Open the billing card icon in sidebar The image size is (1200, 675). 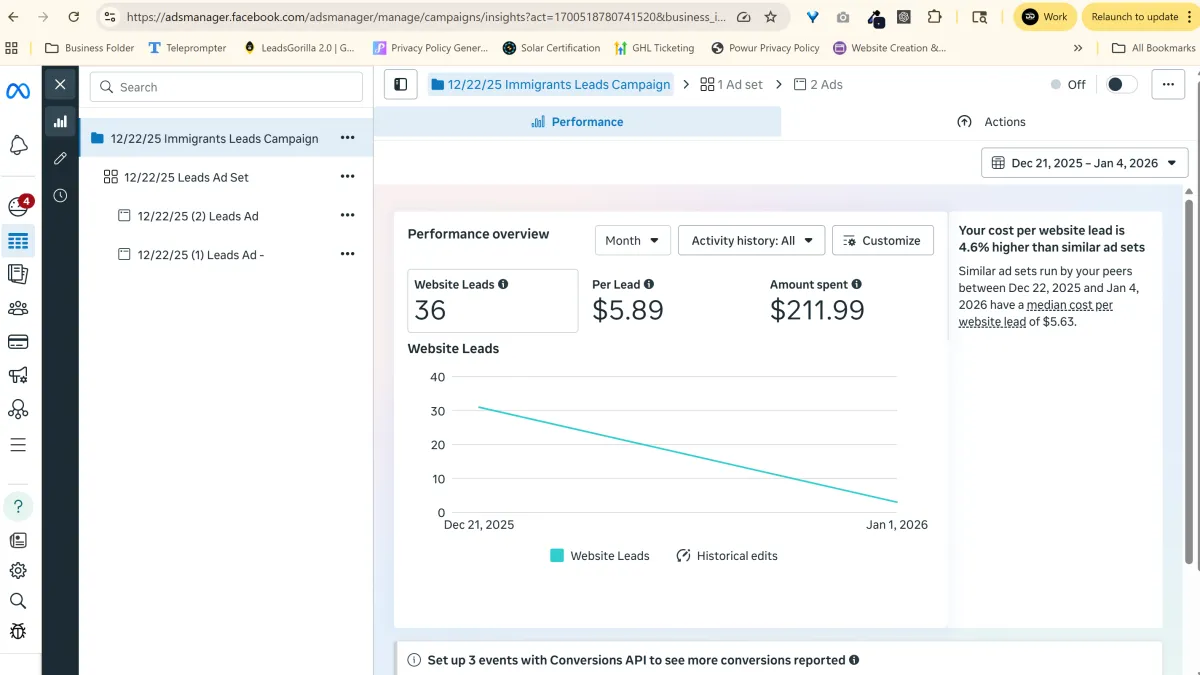(18, 342)
